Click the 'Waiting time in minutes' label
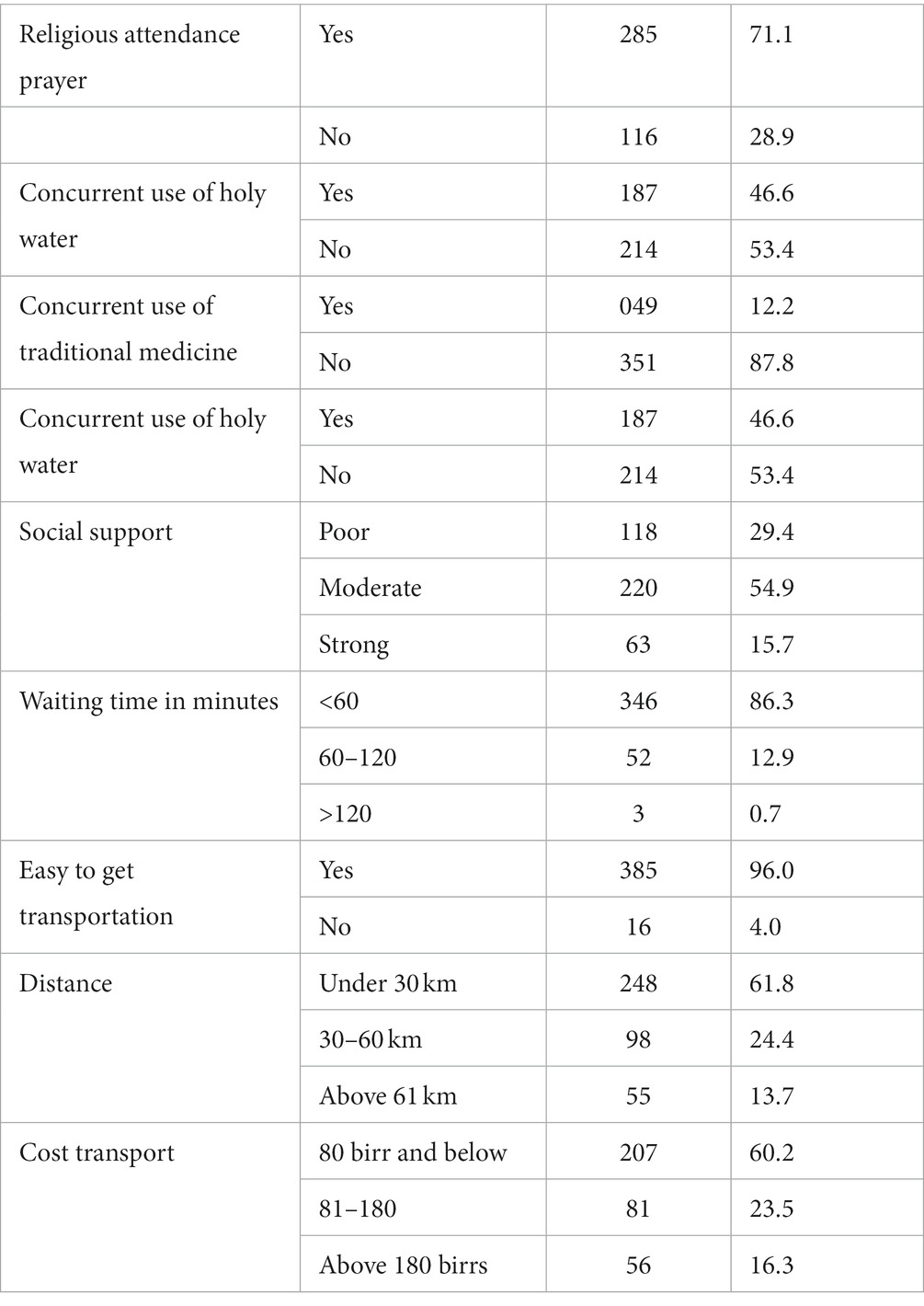Viewport: 924px width, 1306px height. tap(149, 701)
